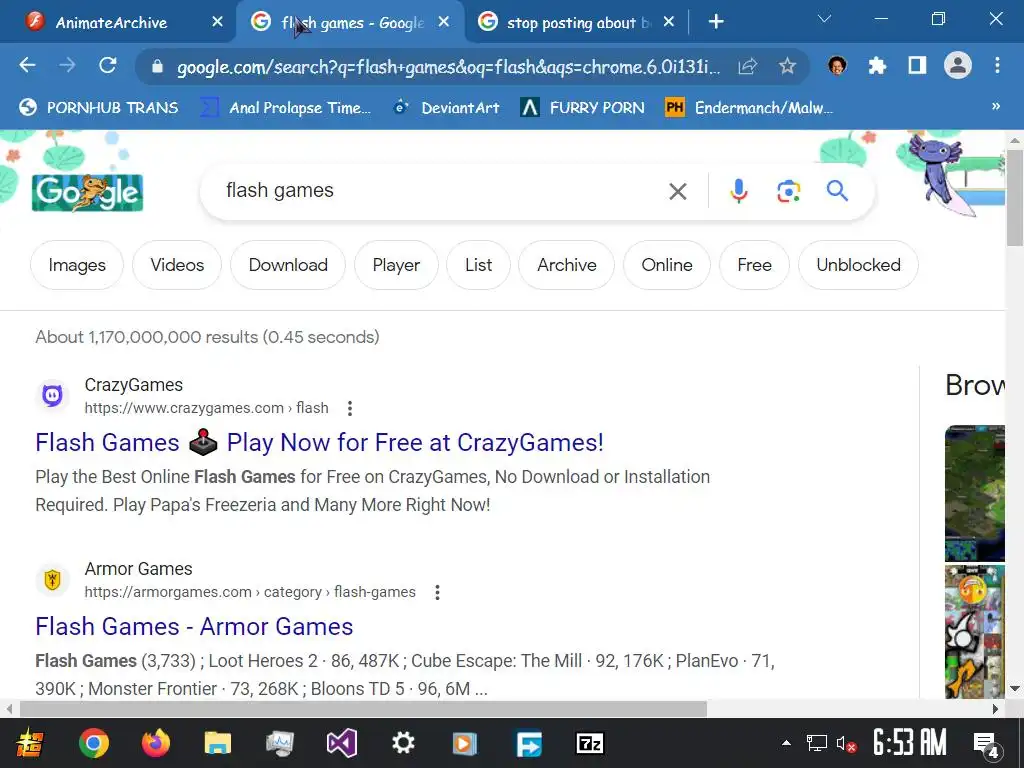Open the tab search dropdown chevron
Viewport: 1024px width, 768px height.
[825, 19]
